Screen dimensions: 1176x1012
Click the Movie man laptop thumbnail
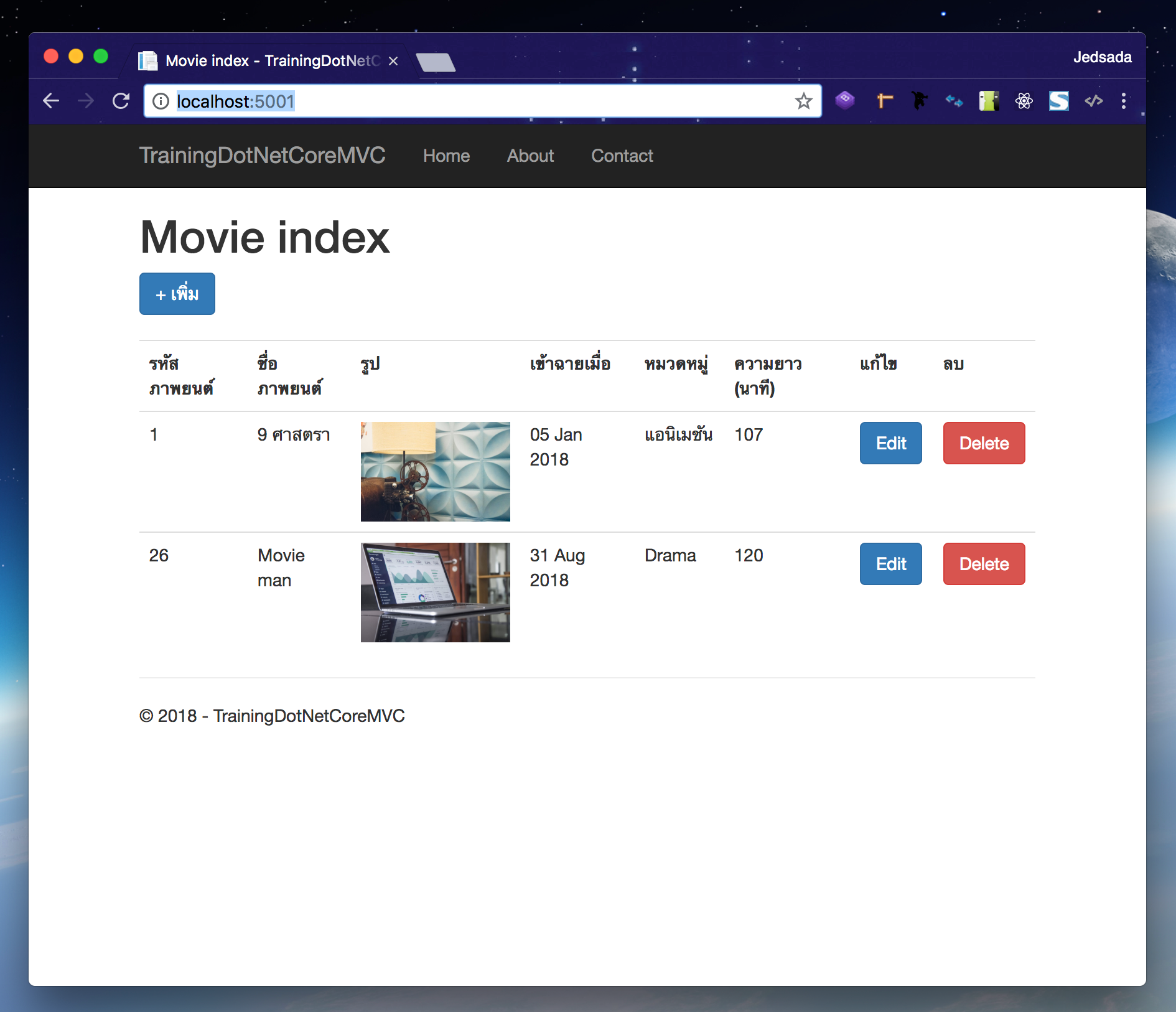pyautogui.click(x=435, y=592)
